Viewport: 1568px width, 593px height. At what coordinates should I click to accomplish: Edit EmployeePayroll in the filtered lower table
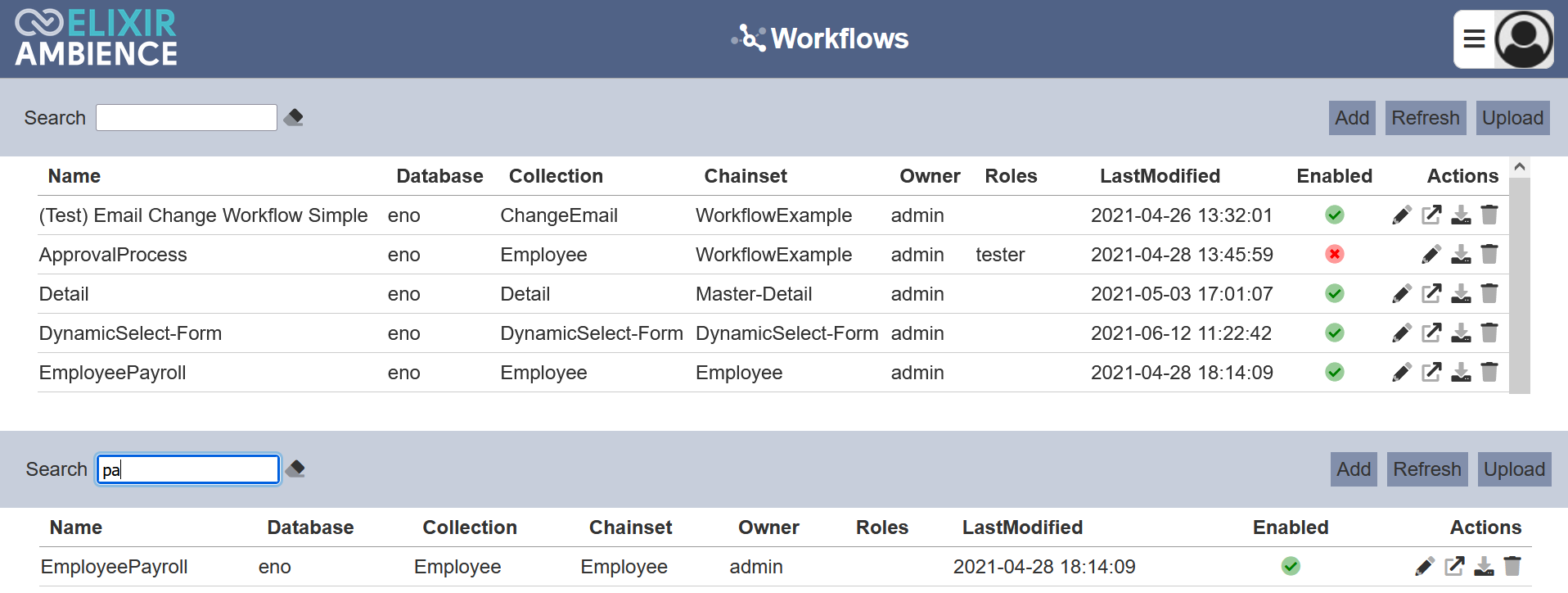click(1425, 567)
